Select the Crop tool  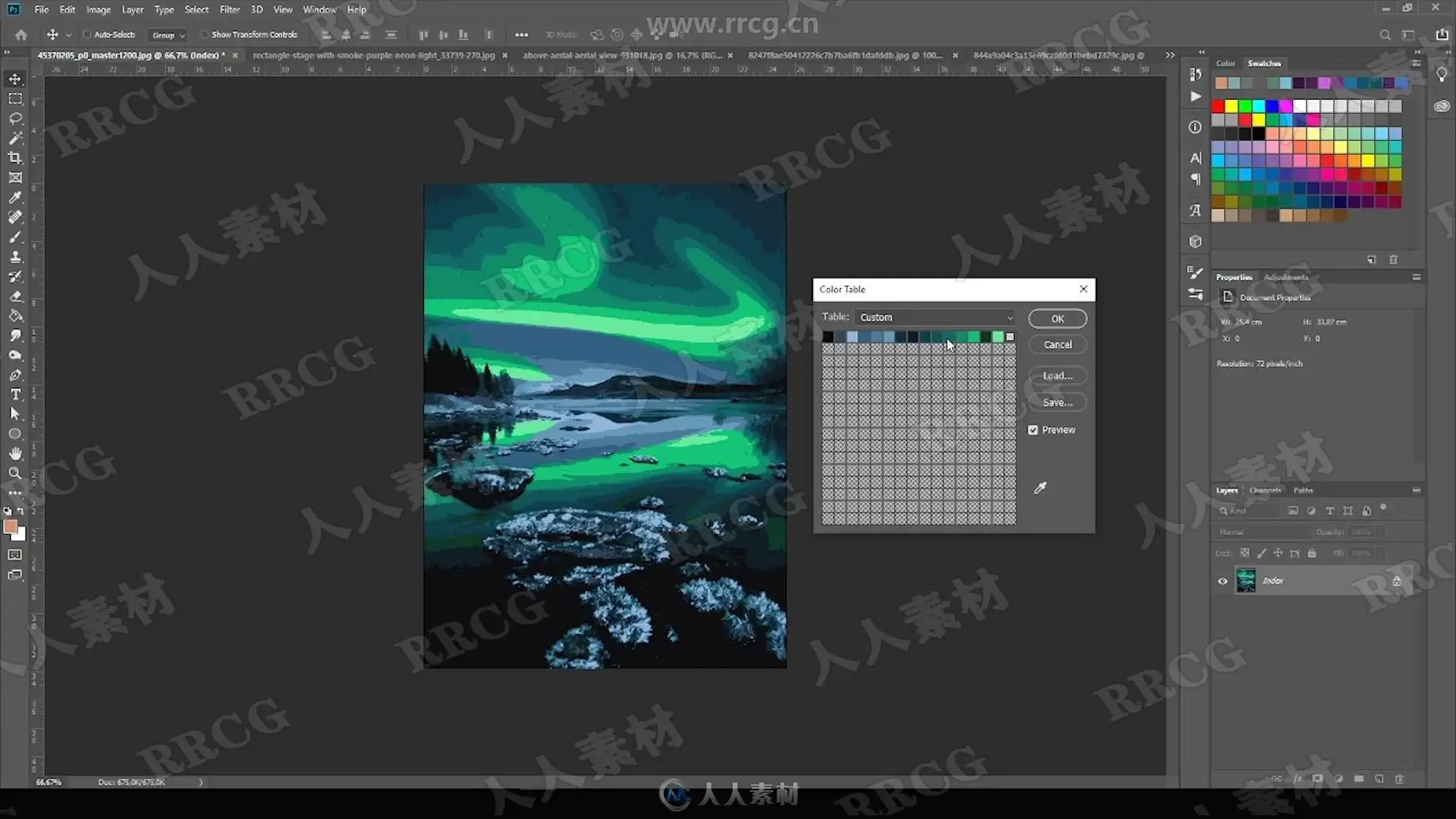(14, 158)
